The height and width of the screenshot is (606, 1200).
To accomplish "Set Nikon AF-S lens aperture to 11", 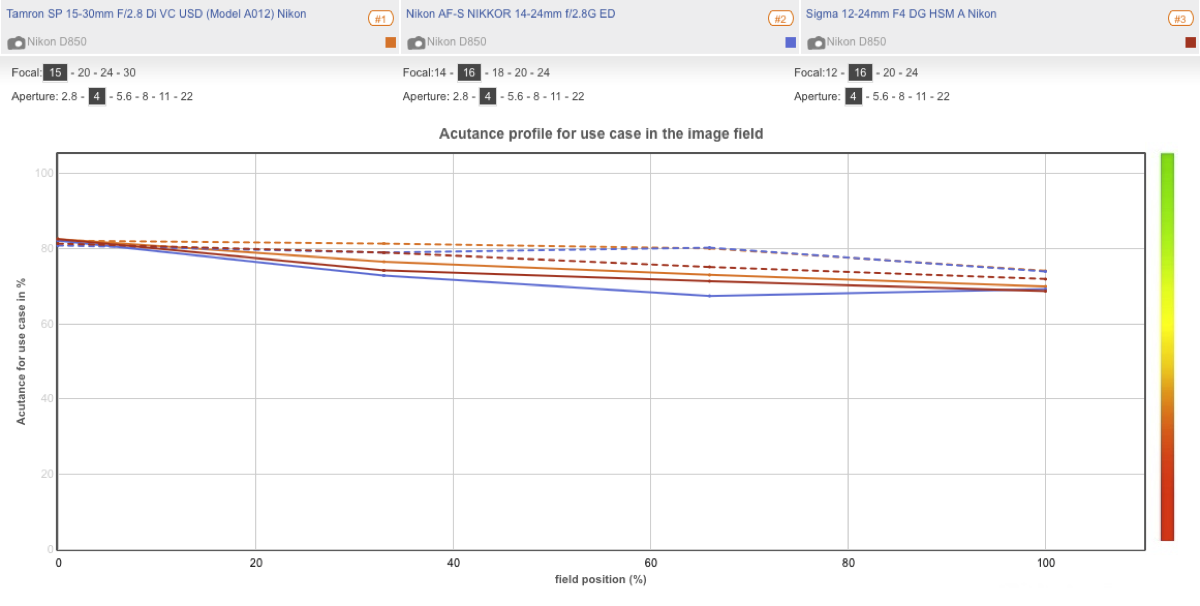I will [x=553, y=97].
